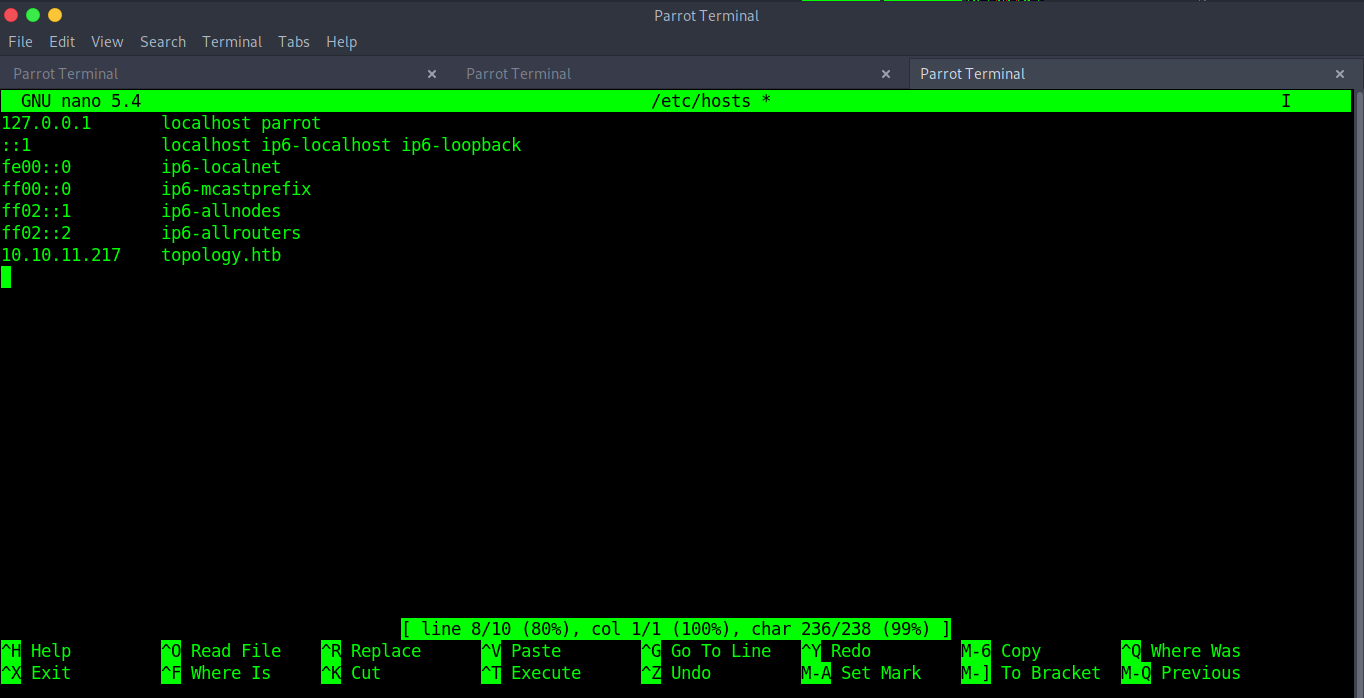Click the green window maximize button
This screenshot has height=698, width=1364.
pos(33,15)
